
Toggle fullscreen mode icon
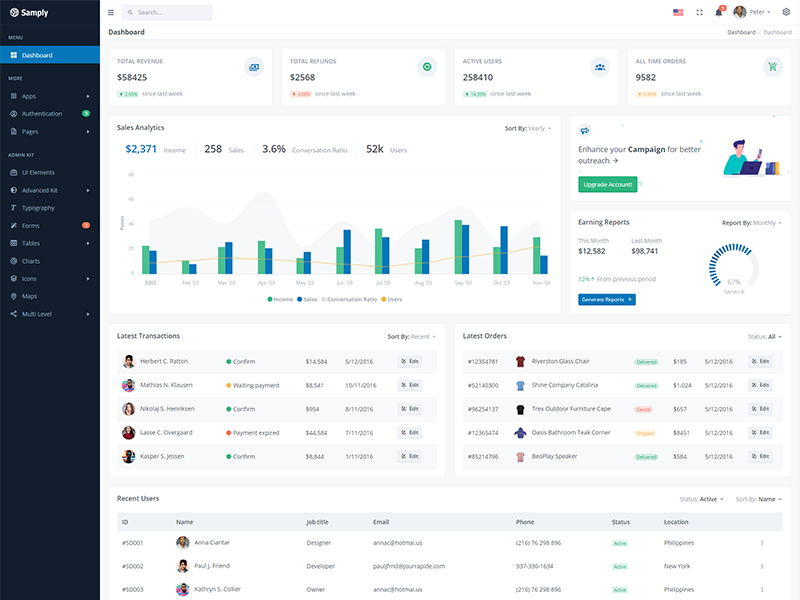tap(699, 12)
